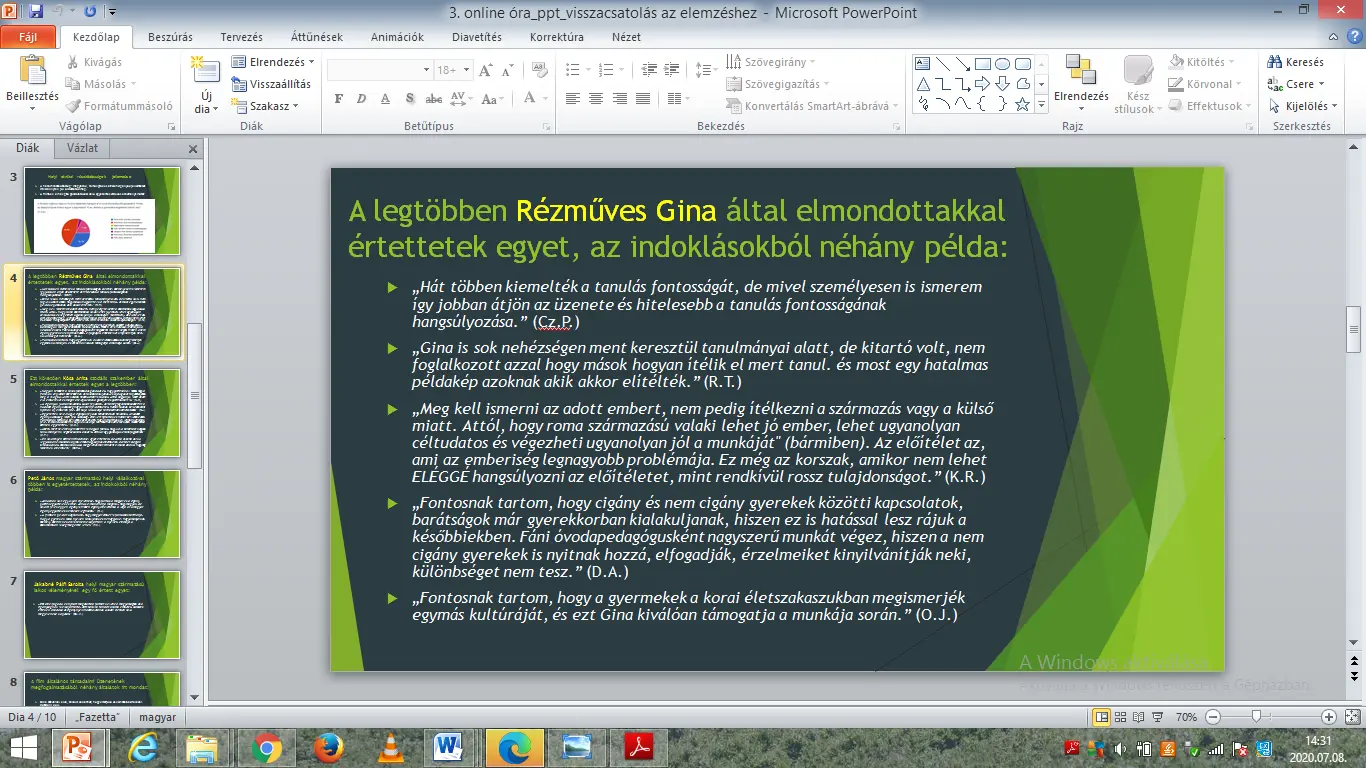Fit slide to current window button

pos(1351,717)
